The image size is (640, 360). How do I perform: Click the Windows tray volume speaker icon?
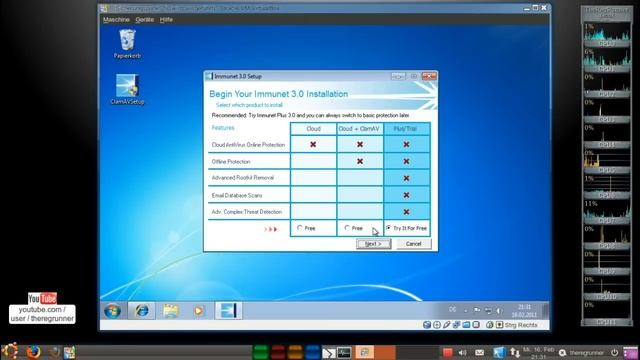[x=499, y=311]
